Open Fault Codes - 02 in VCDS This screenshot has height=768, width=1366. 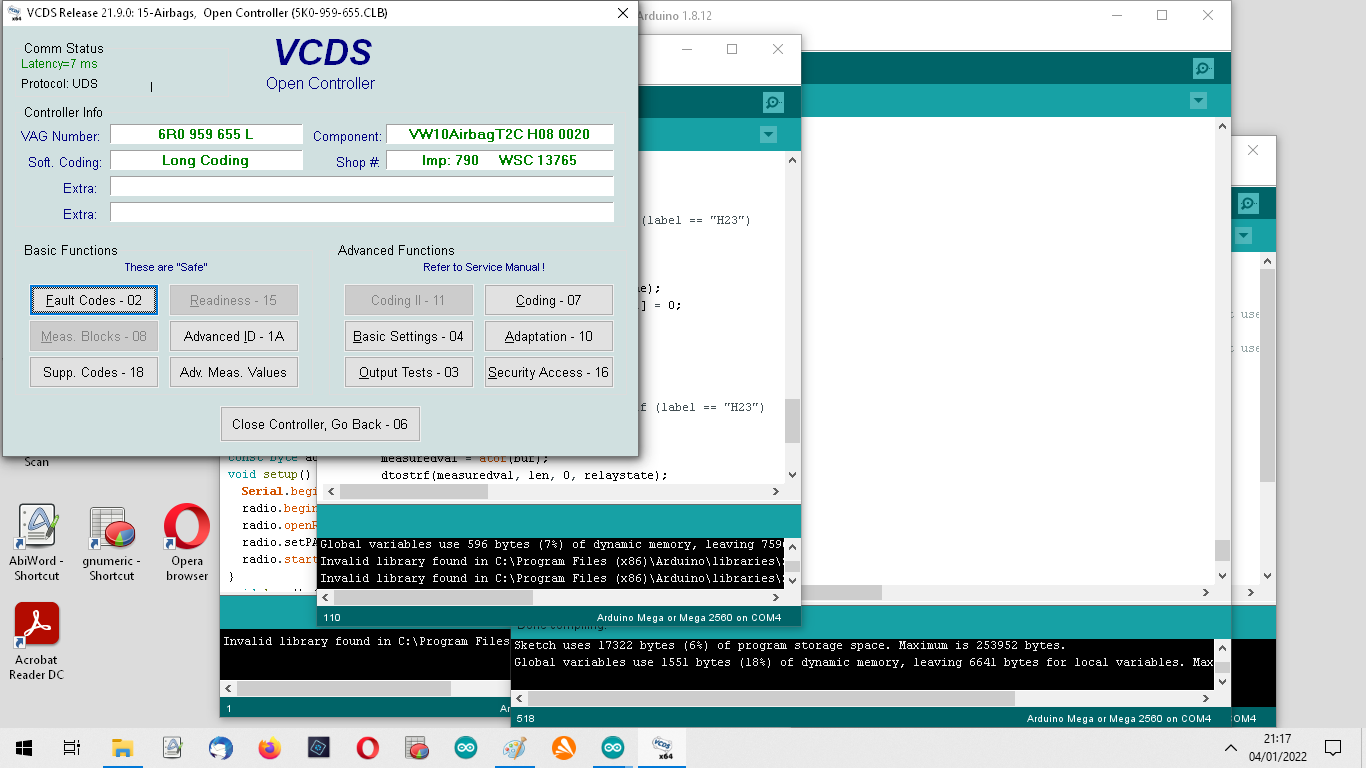[94, 300]
